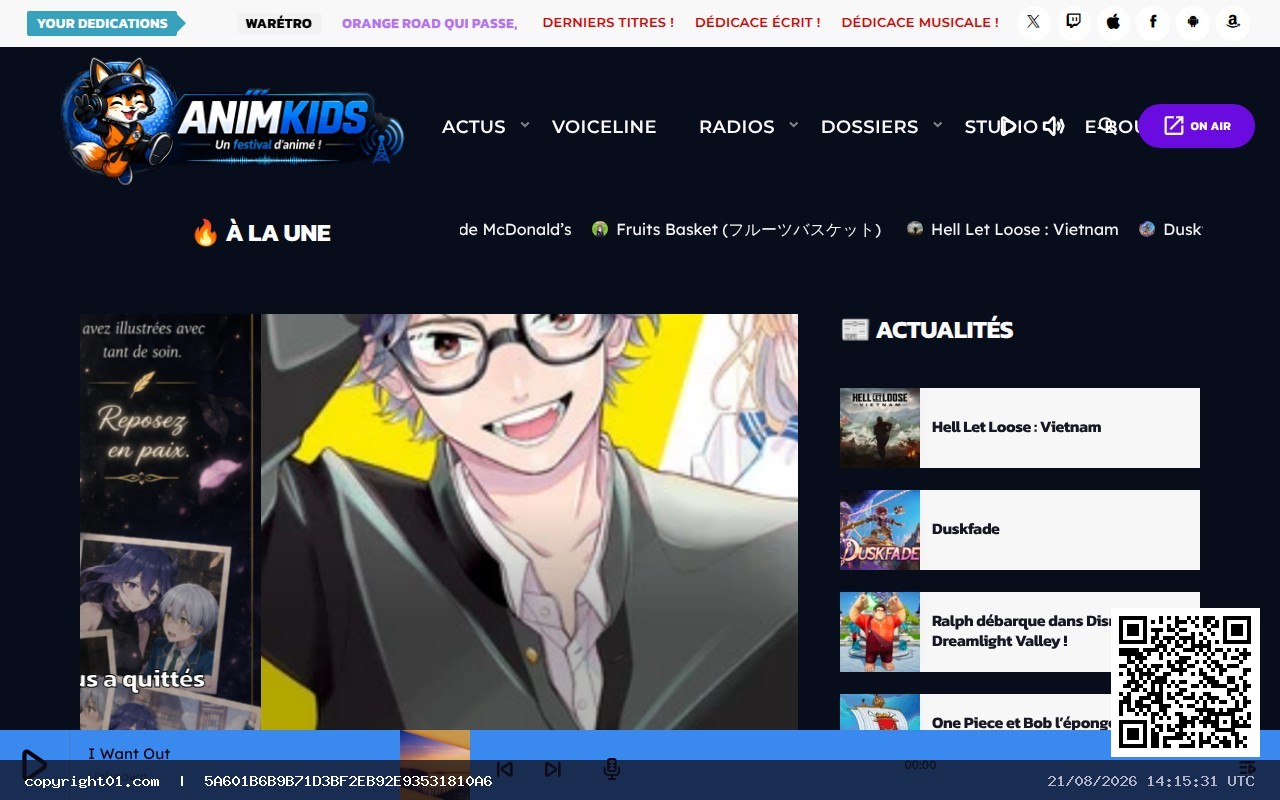The image size is (1280, 800).
Task: Skip to next track in bottom player
Action: point(552,769)
